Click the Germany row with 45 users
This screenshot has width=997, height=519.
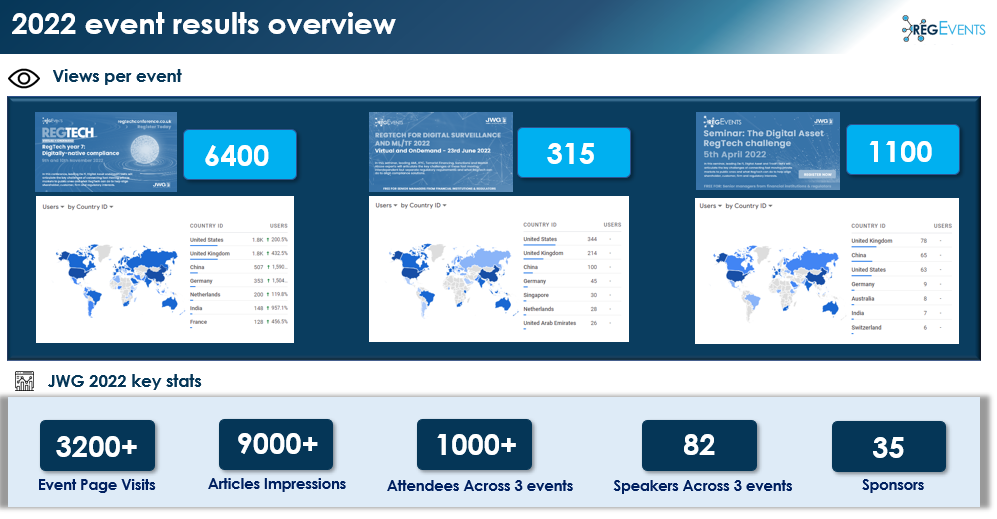[572, 281]
